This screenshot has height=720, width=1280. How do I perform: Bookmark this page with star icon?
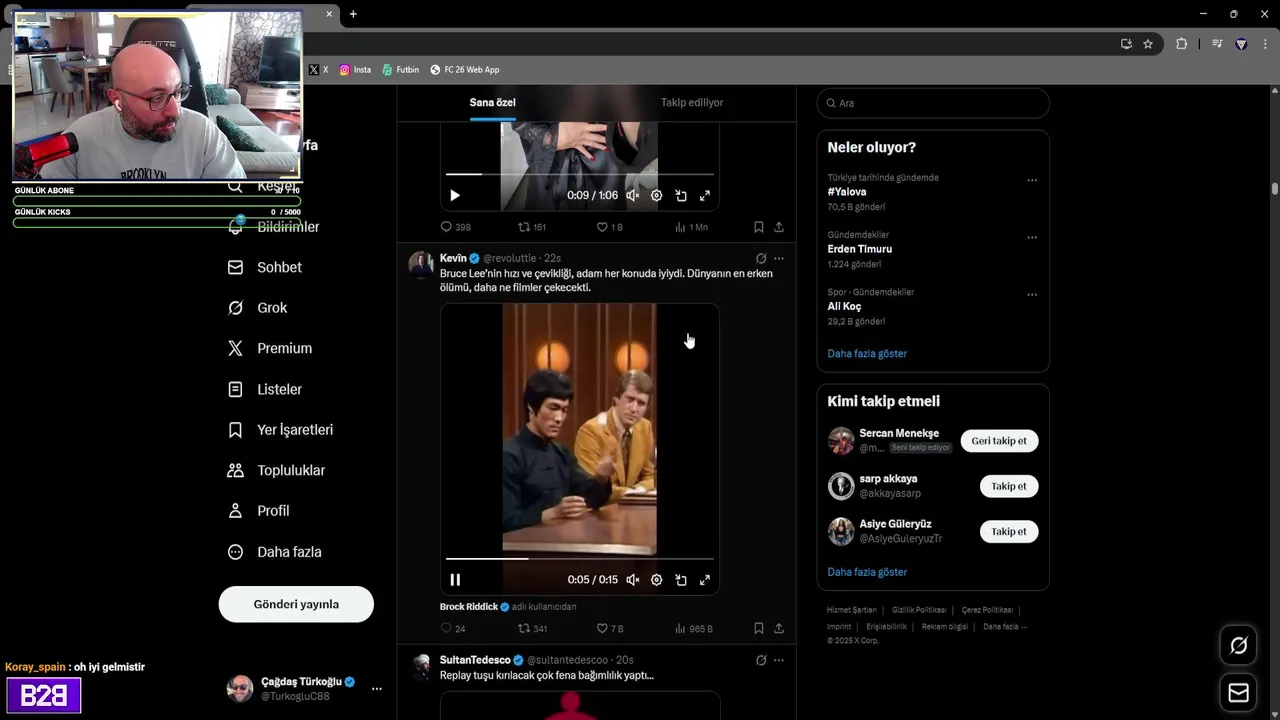(x=1148, y=44)
